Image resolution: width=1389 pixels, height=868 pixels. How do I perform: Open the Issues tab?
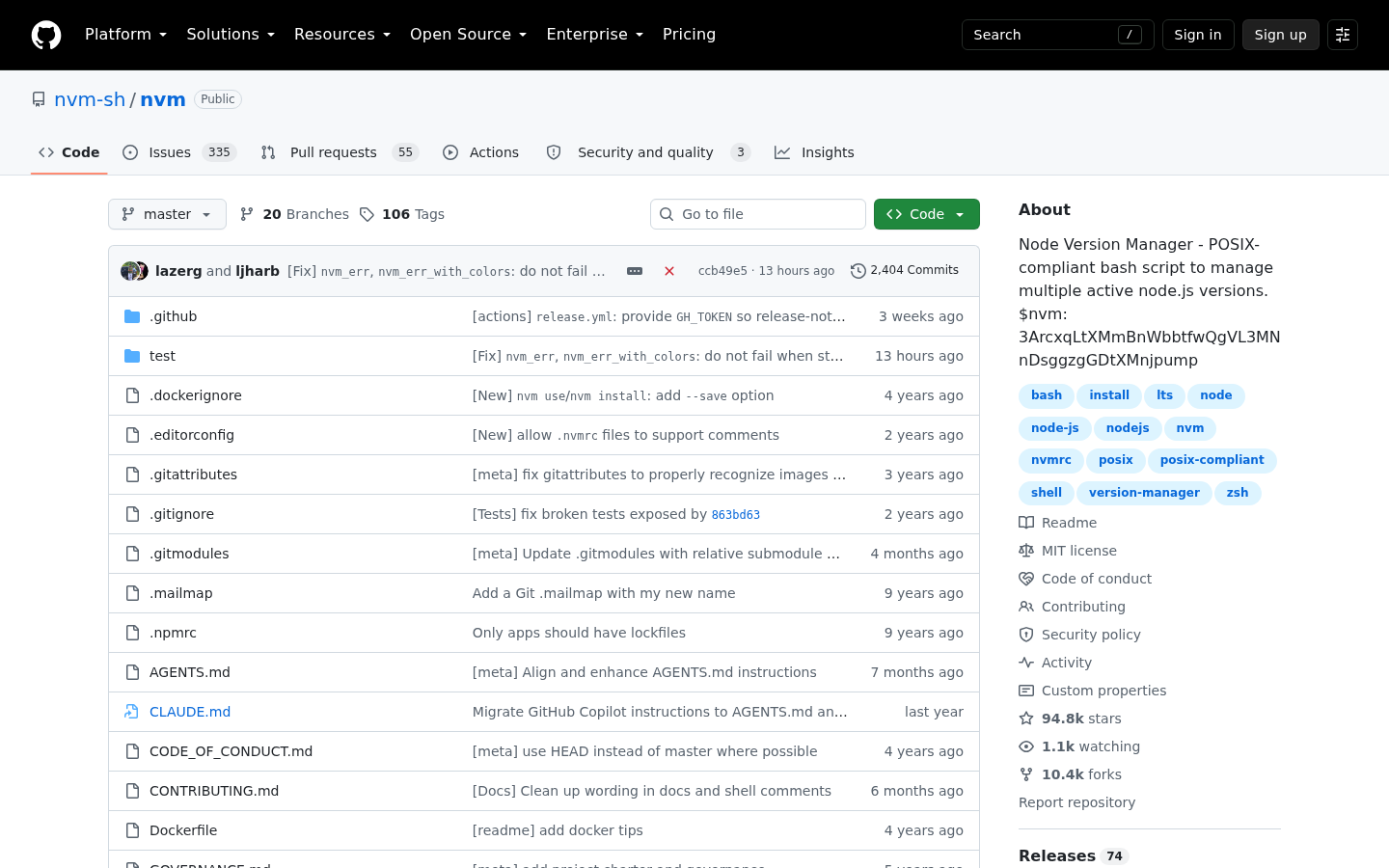tap(179, 152)
